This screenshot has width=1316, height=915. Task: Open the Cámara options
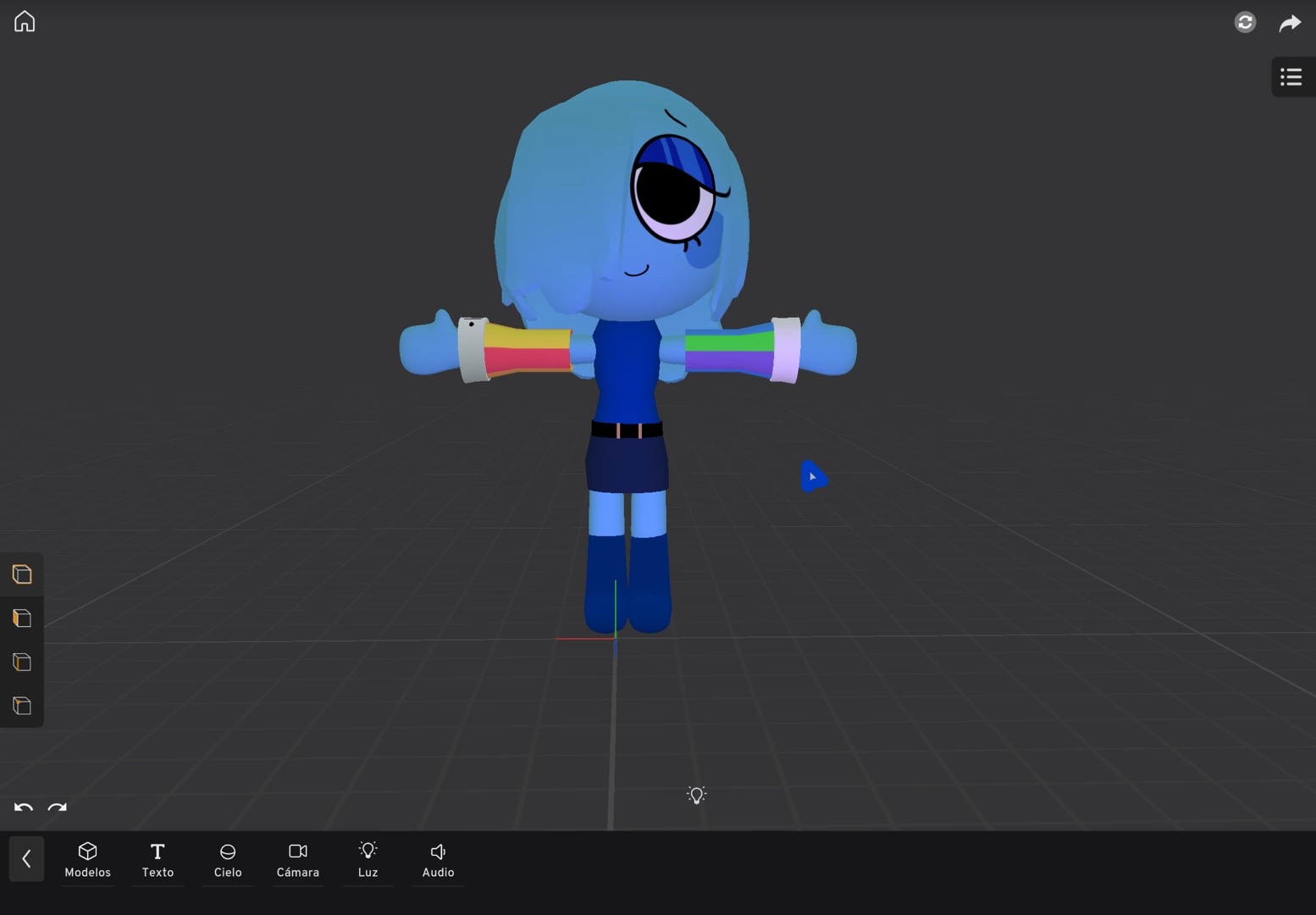click(298, 860)
